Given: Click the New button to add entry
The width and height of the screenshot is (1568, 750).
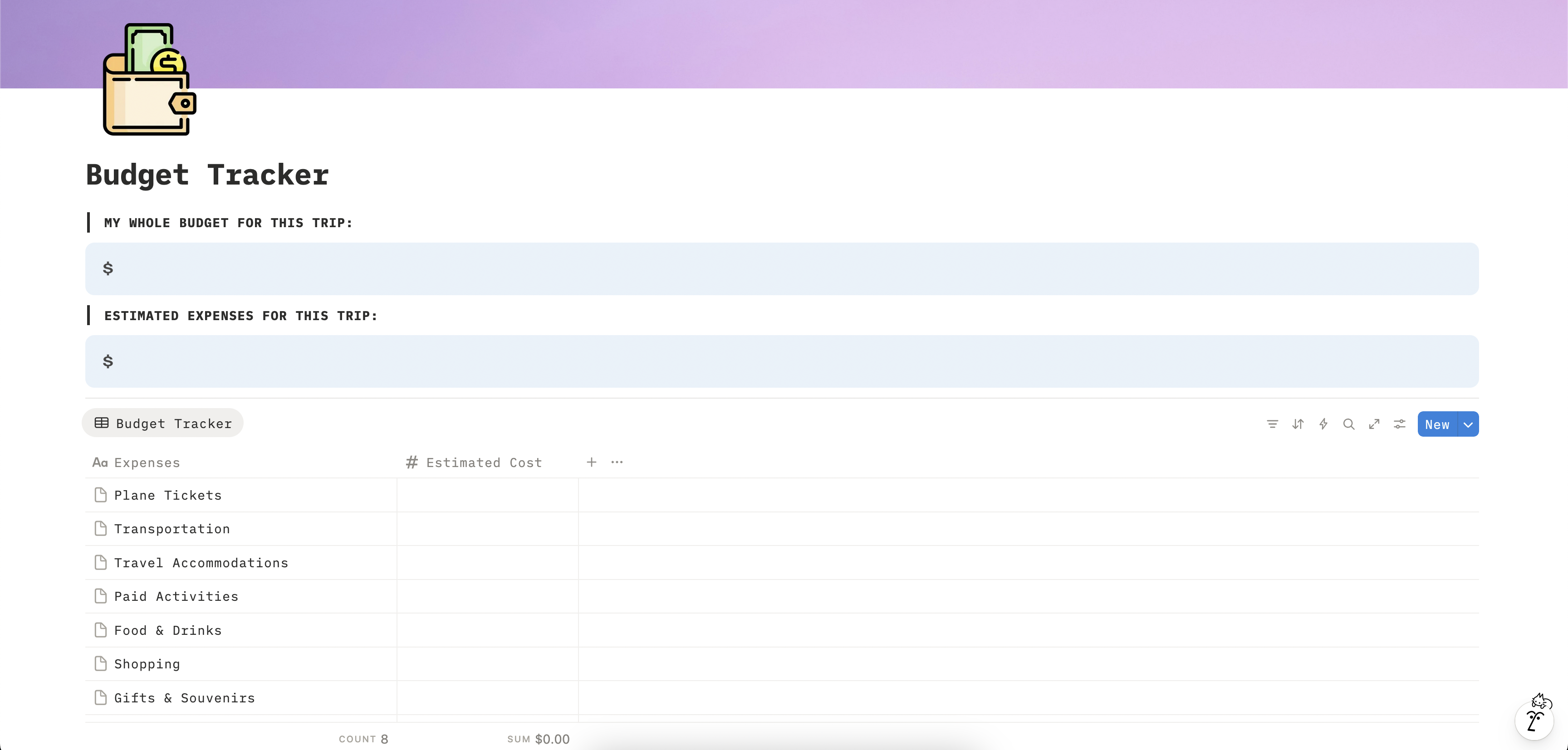Looking at the screenshot, I should 1436,424.
